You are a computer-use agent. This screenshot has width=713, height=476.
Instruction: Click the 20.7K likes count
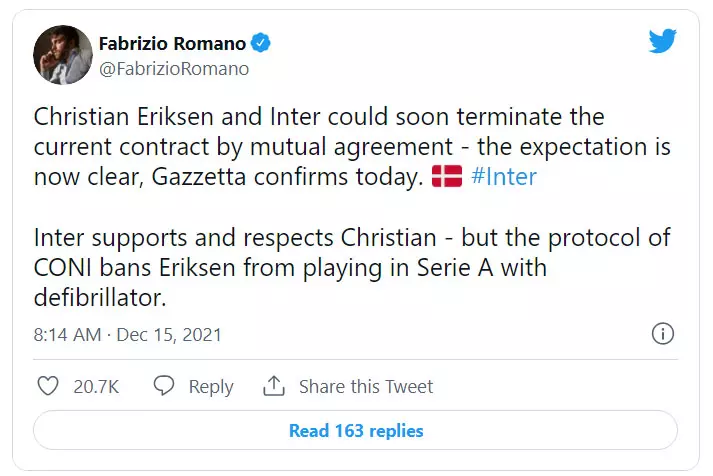pos(97,387)
